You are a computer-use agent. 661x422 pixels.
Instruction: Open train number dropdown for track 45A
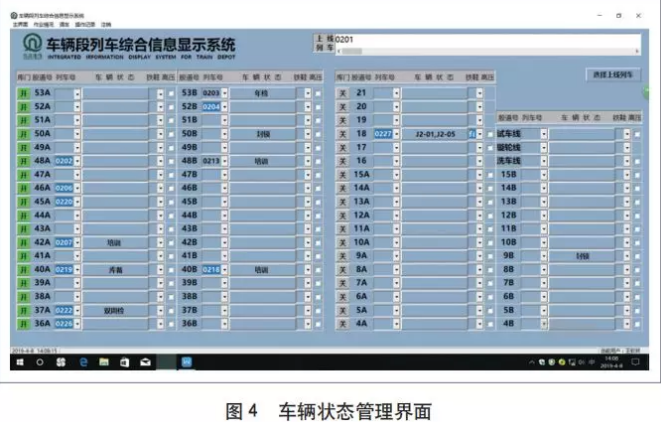coord(77,202)
